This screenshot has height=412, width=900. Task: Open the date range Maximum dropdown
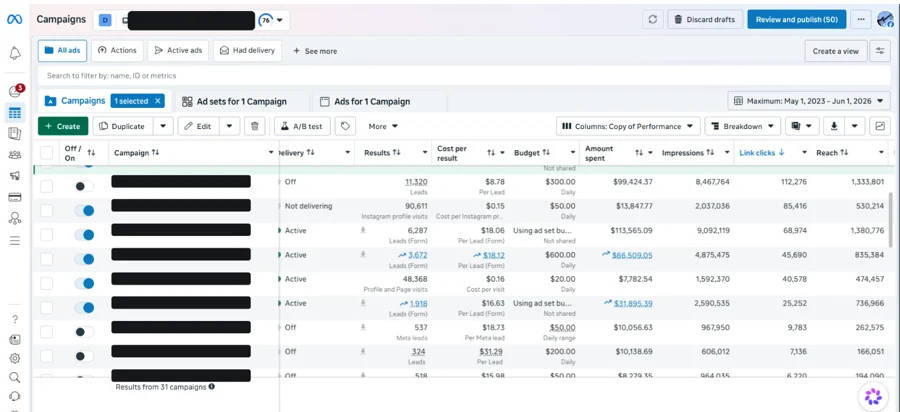click(809, 101)
